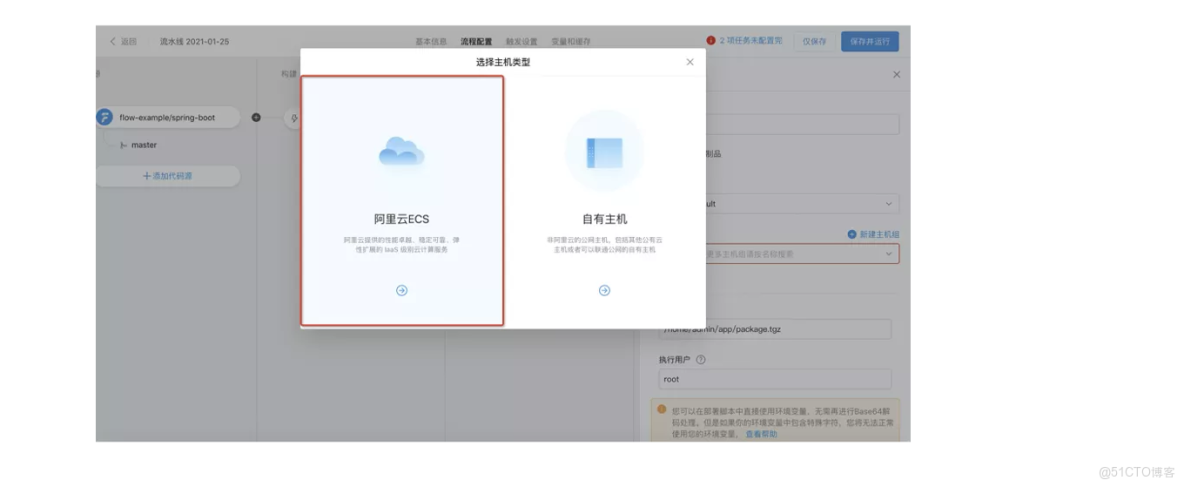This screenshot has width=1184, height=487.
Task: Click the flow-example/spring-boot source icon
Action: 104,117
